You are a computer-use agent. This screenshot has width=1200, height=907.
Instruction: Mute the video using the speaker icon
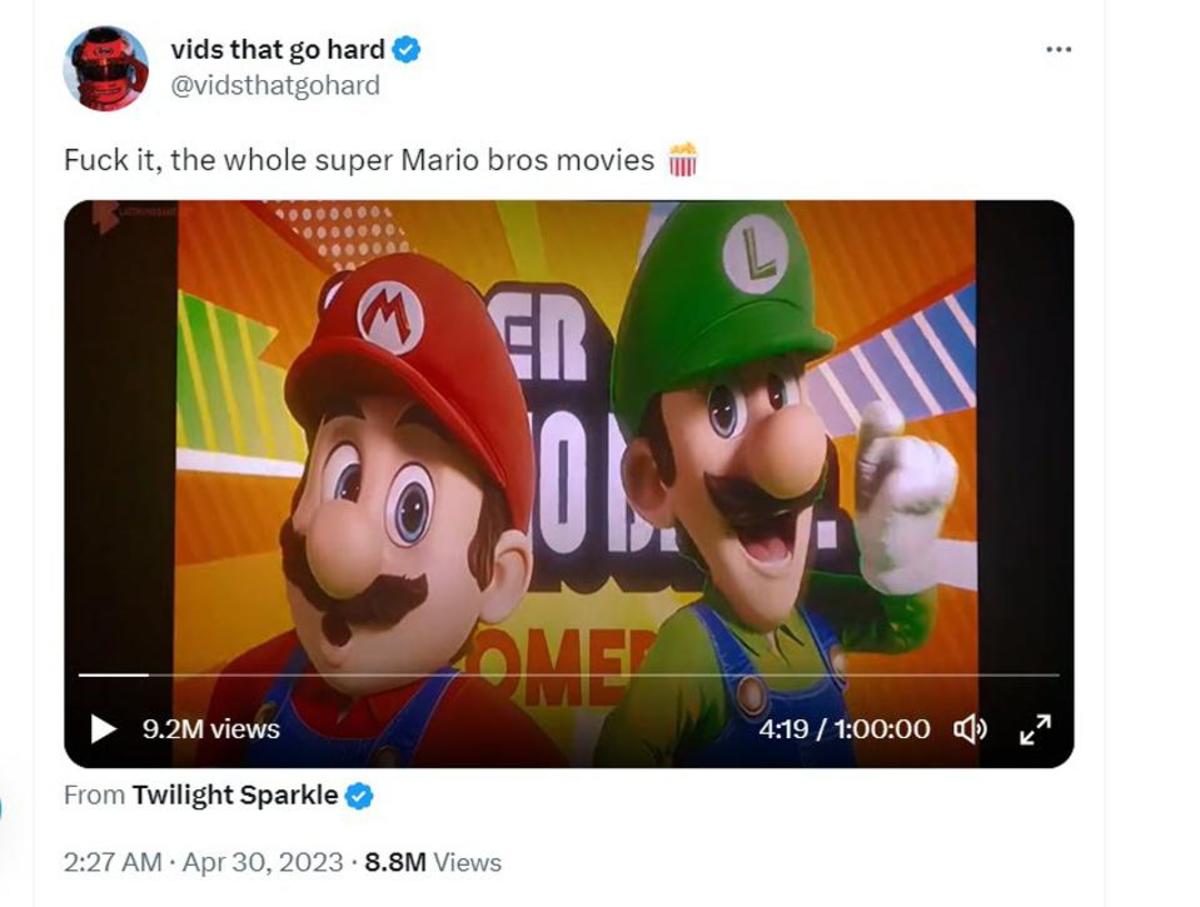(x=969, y=730)
